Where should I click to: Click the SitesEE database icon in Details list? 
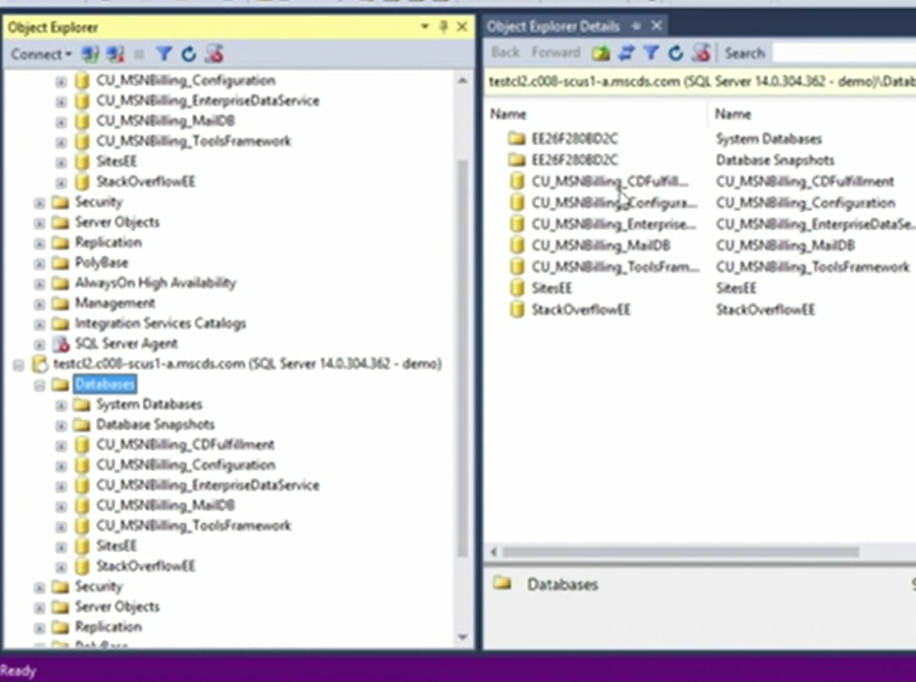click(517, 288)
